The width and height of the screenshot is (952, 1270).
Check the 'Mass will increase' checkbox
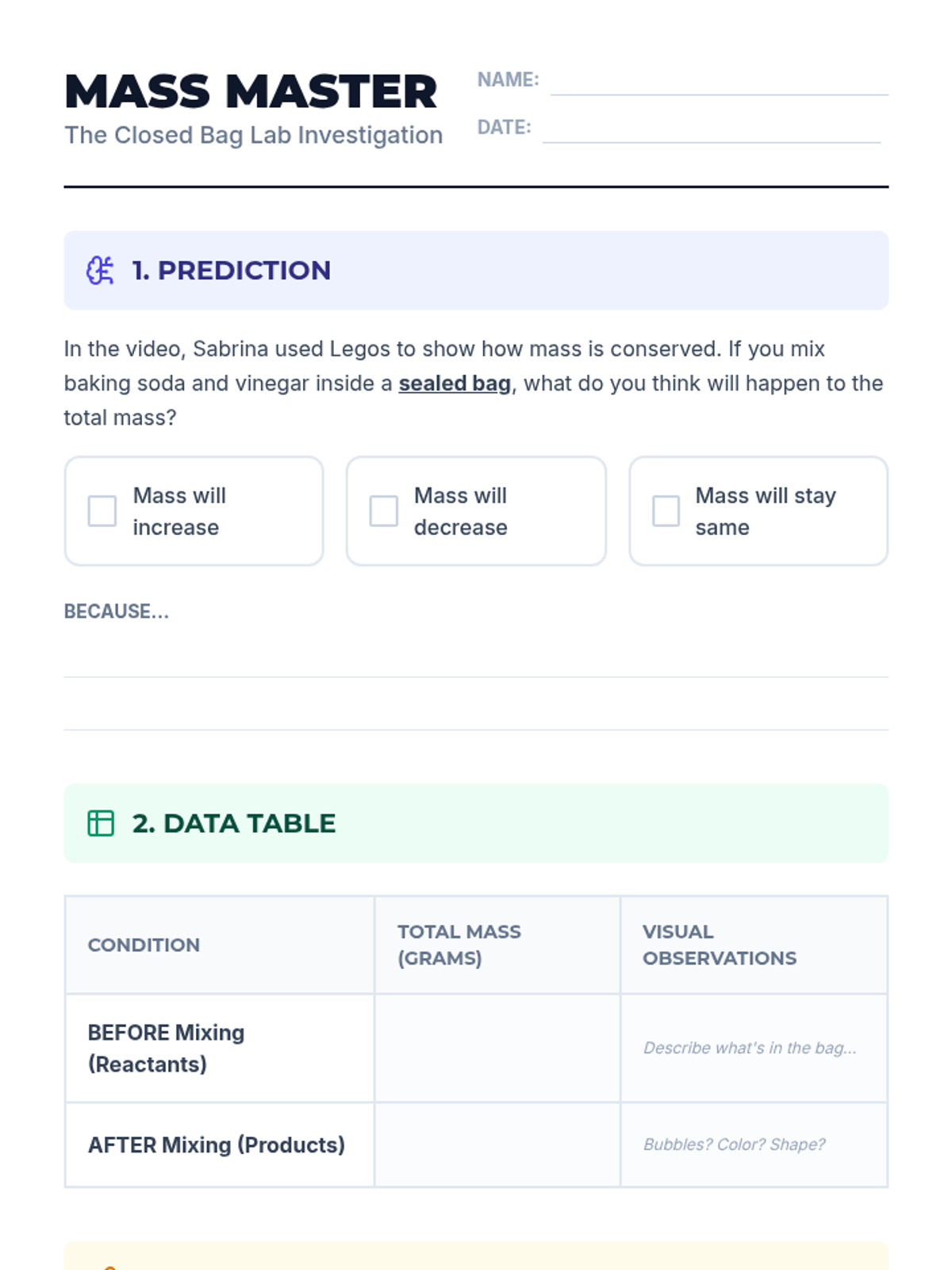[102, 511]
